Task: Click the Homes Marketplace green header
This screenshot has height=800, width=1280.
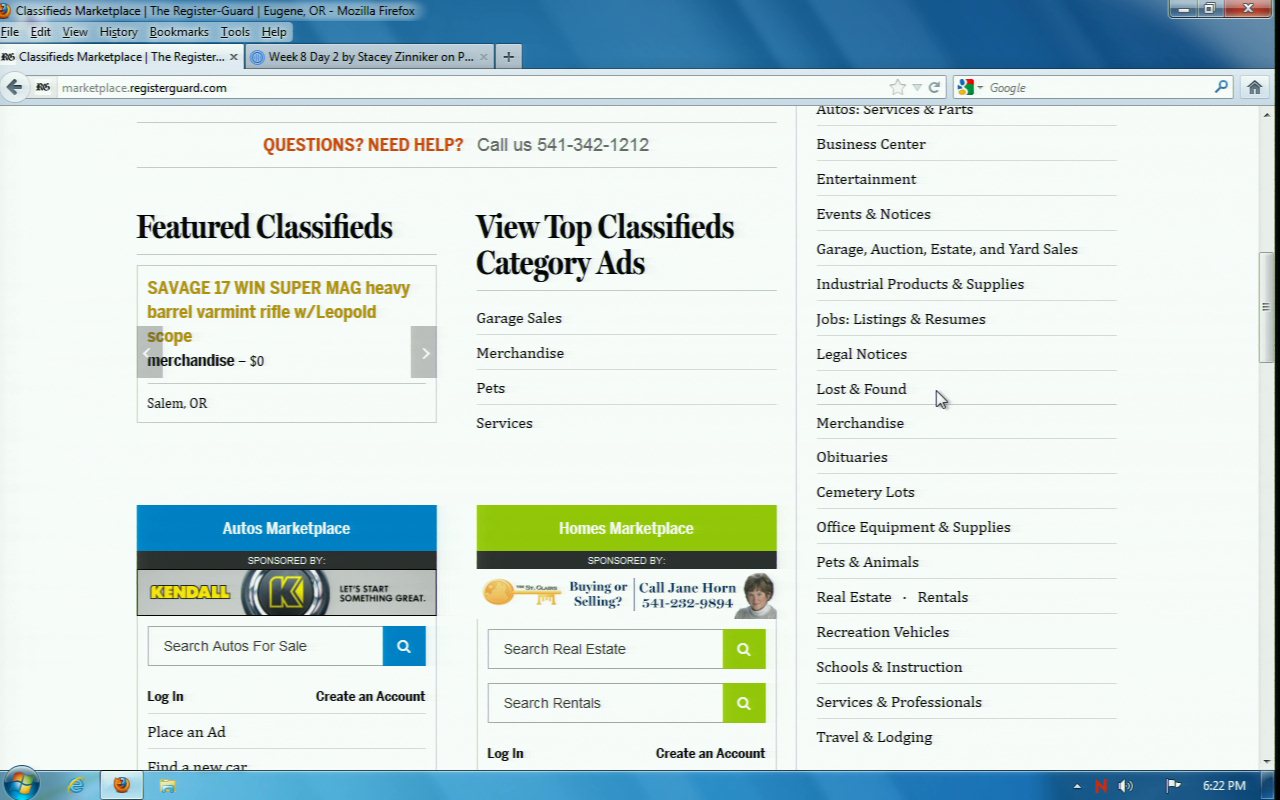Action: pos(626,528)
